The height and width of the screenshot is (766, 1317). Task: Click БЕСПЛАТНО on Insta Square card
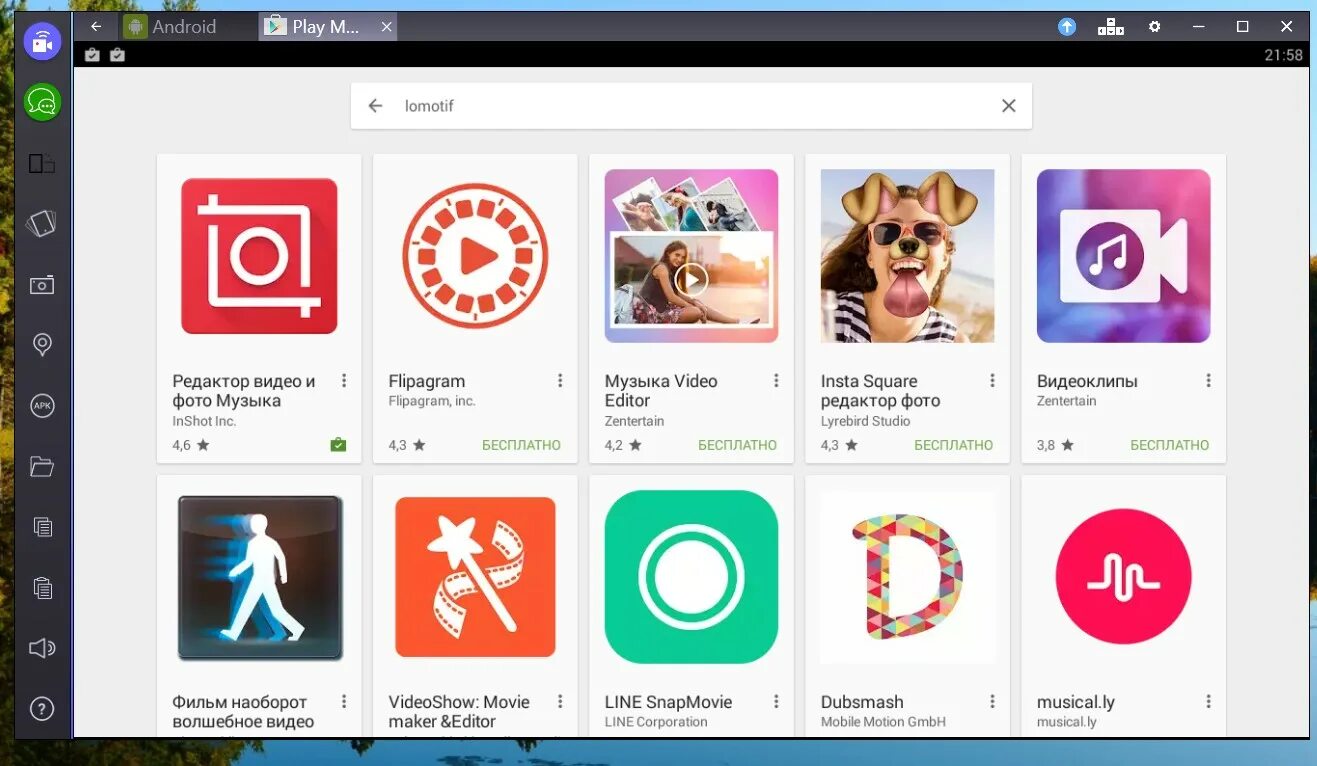coord(954,445)
